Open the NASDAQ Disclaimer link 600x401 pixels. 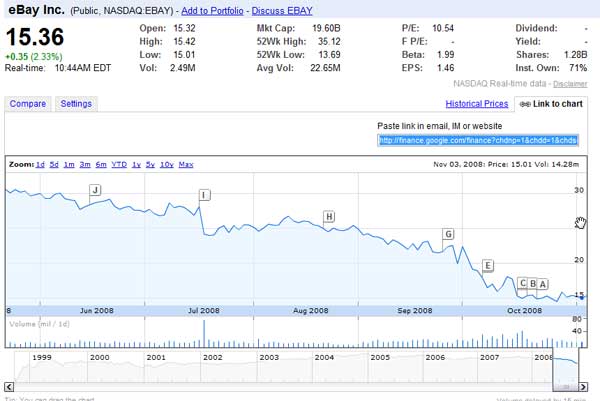pos(570,84)
